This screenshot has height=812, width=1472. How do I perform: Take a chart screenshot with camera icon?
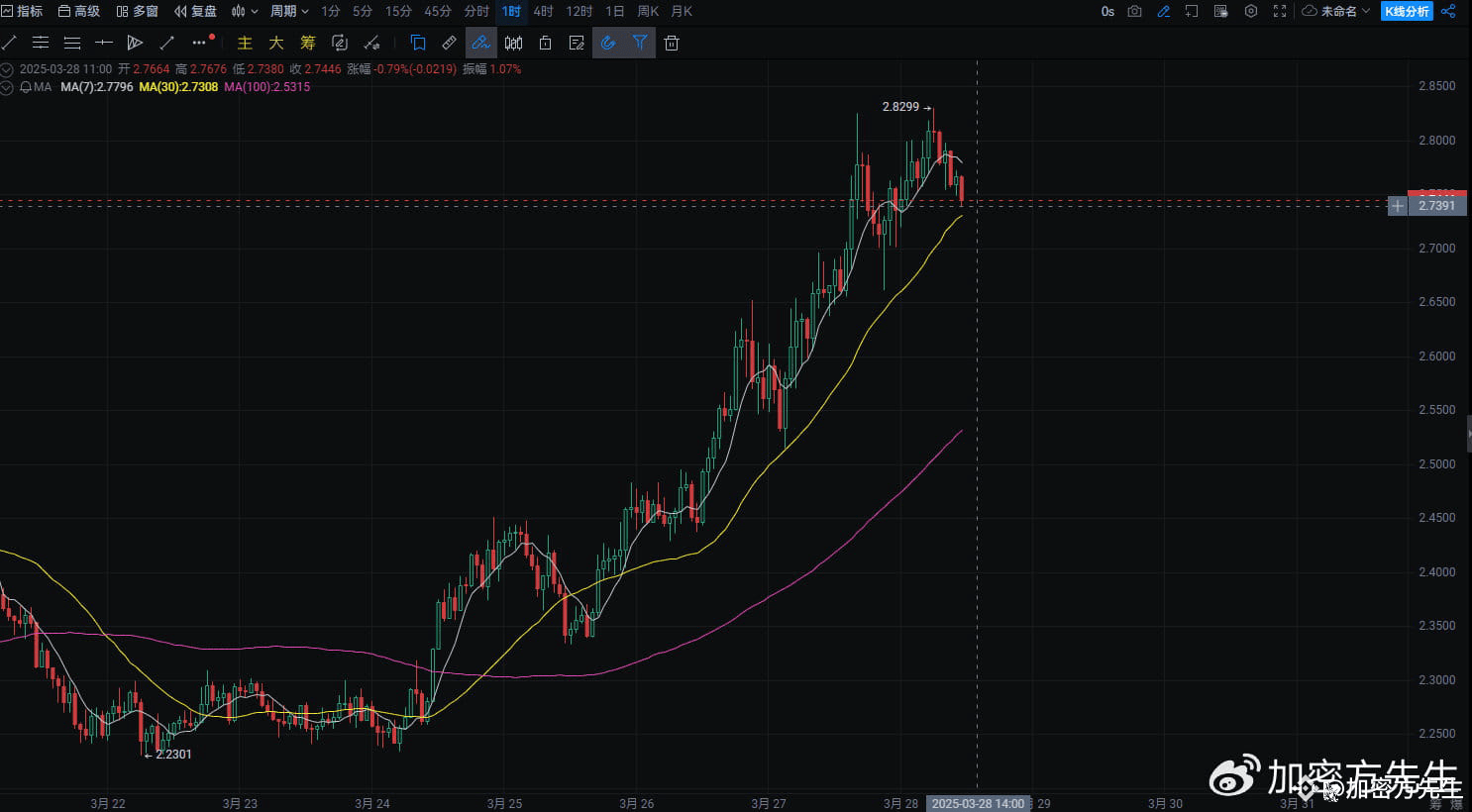pos(1135,11)
